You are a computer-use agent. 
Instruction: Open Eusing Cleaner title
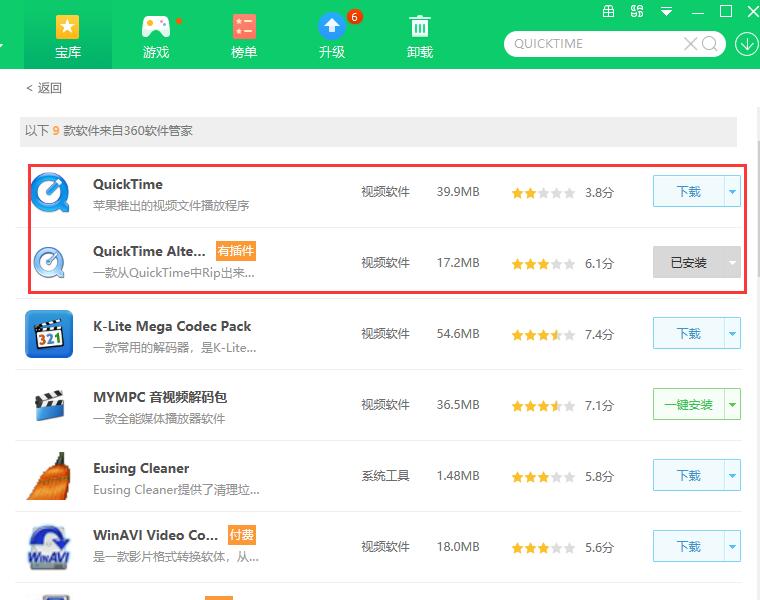(x=141, y=468)
